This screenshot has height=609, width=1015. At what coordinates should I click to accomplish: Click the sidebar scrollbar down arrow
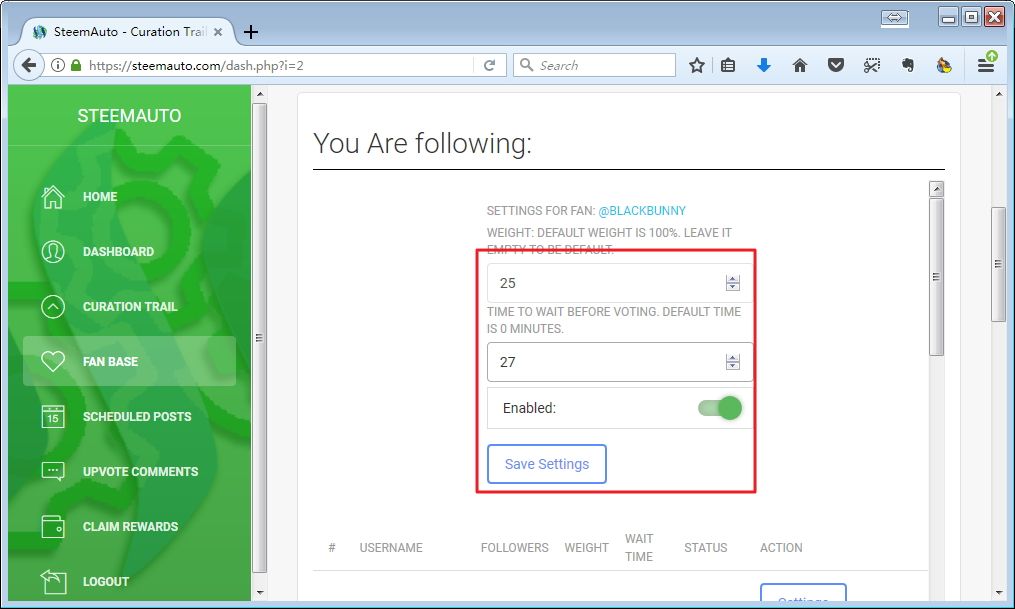click(x=260, y=593)
